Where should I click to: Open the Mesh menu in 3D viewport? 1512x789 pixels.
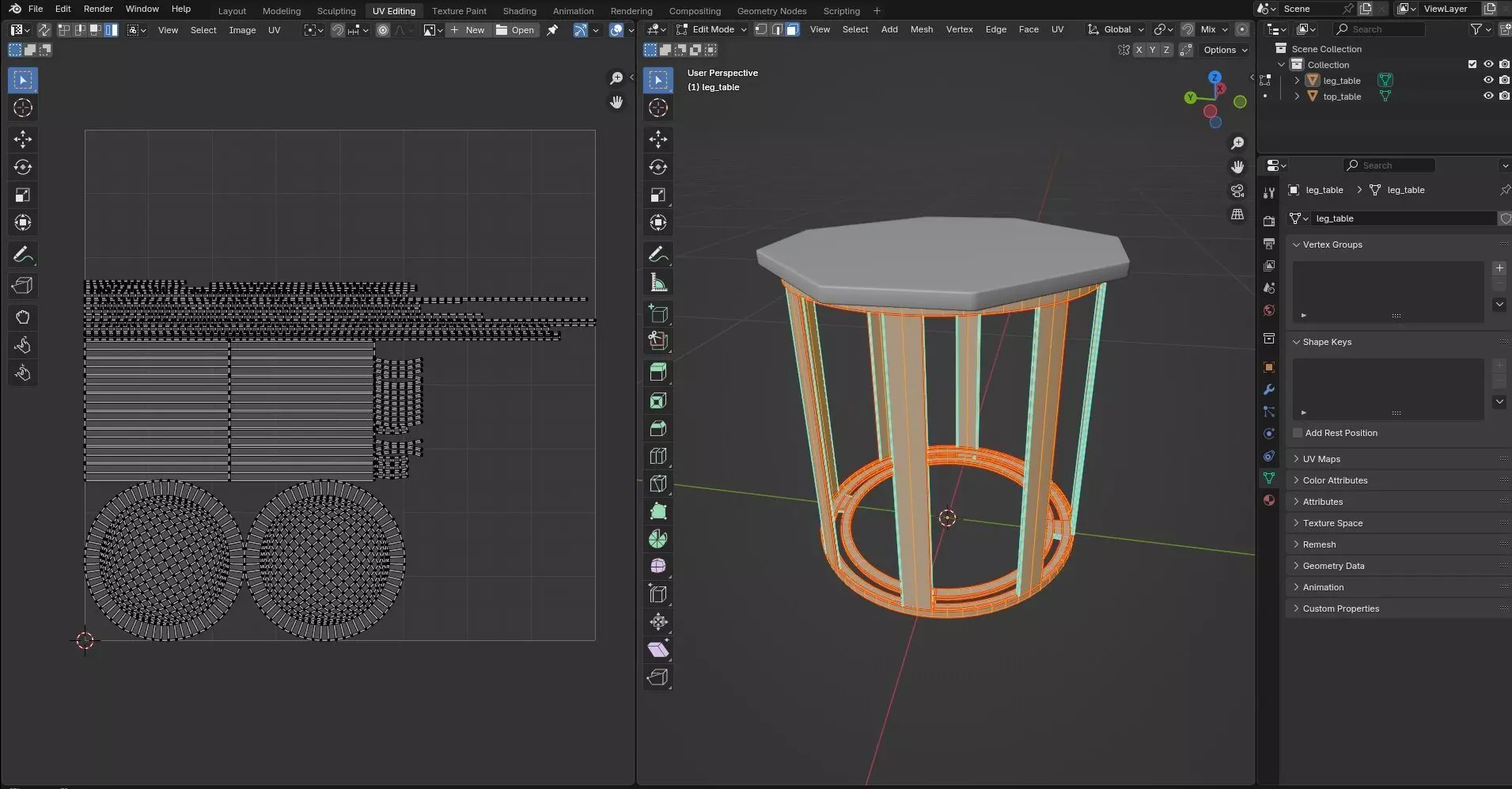click(x=921, y=29)
